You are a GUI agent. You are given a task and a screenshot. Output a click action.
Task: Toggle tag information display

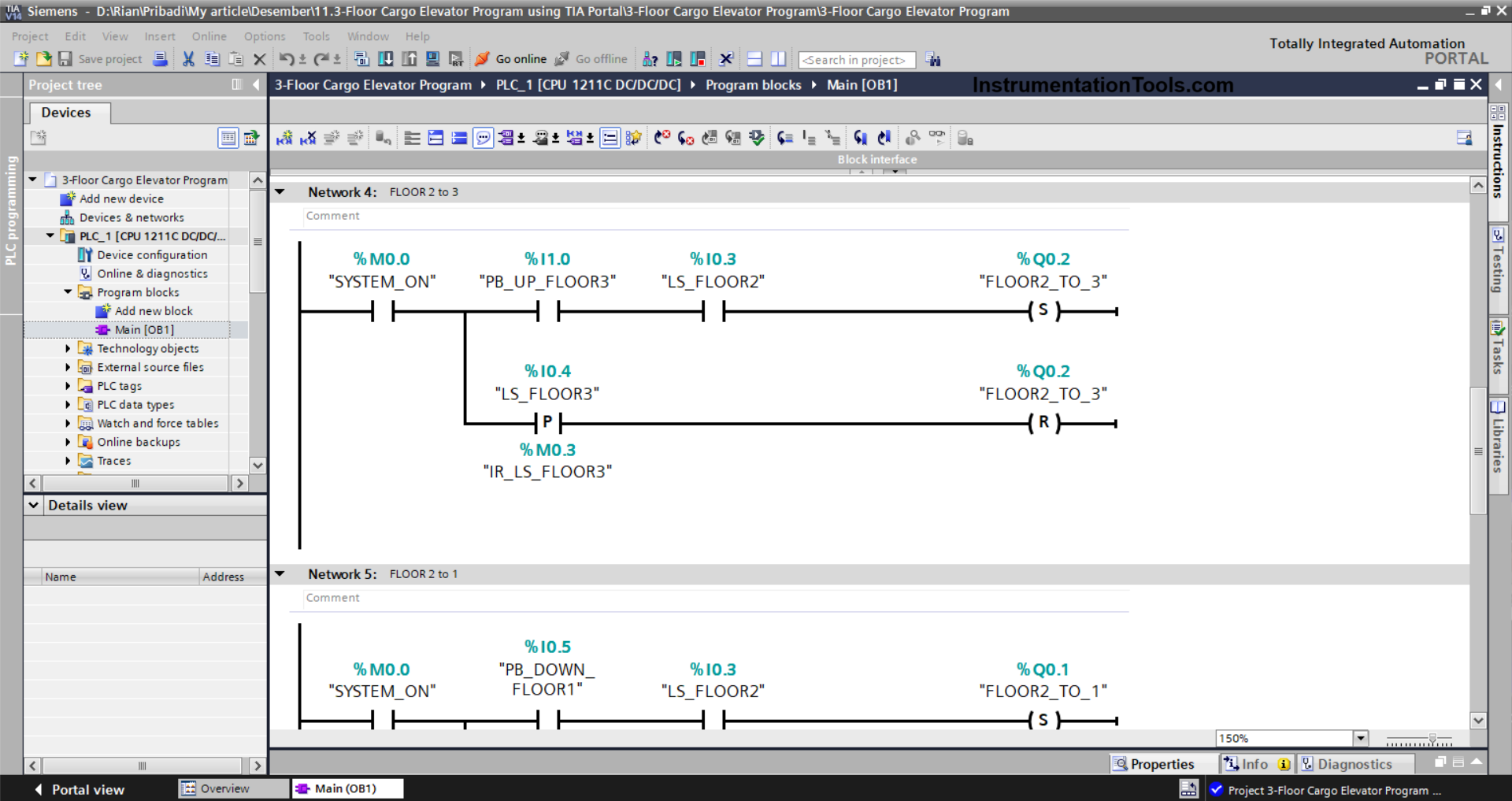tap(541, 138)
